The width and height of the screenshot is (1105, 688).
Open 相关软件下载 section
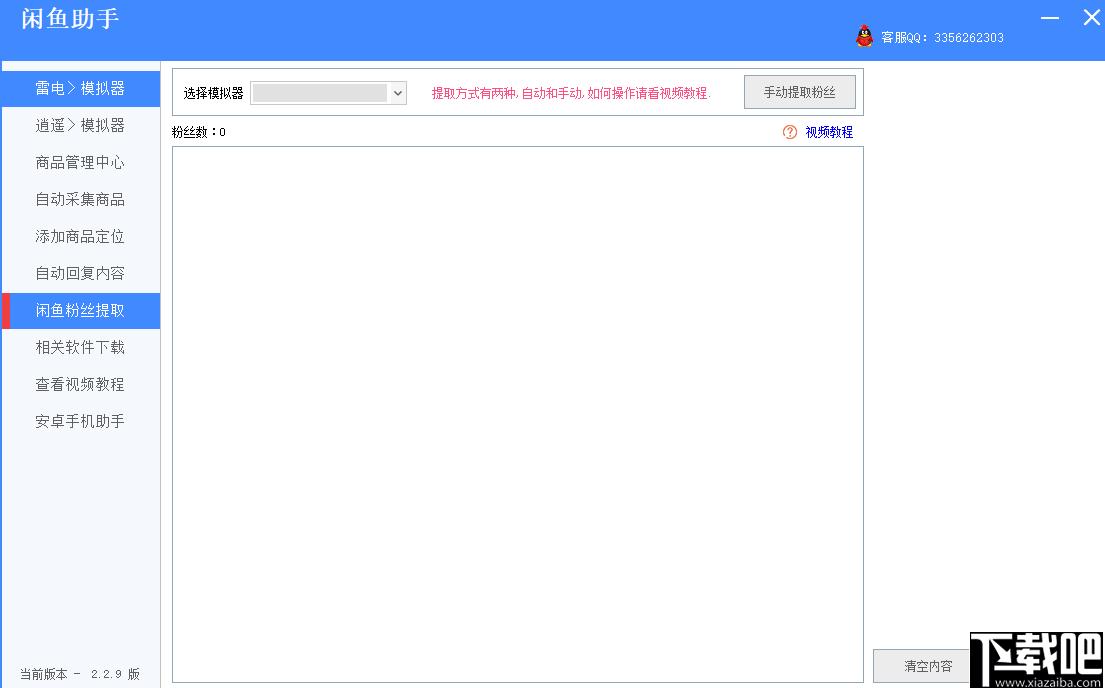pos(80,348)
